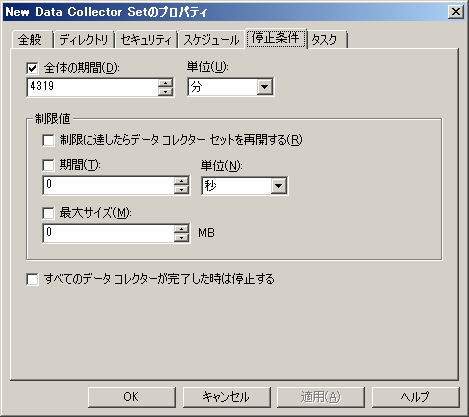469x417 pixels.
Task: Open the 単位(U) dropdown showing 分
Action: pyautogui.click(x=231, y=87)
